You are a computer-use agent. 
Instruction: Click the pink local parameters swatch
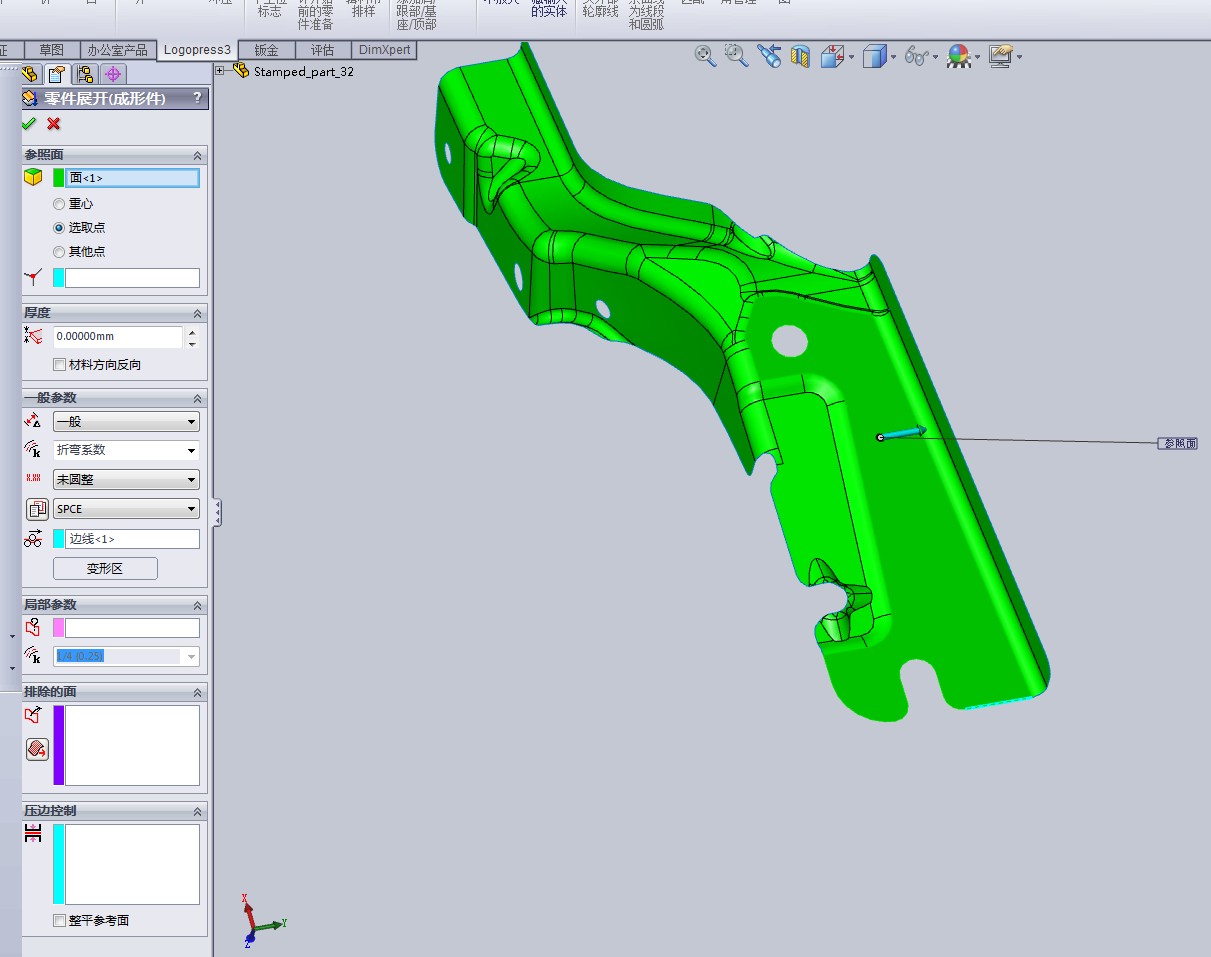point(58,628)
